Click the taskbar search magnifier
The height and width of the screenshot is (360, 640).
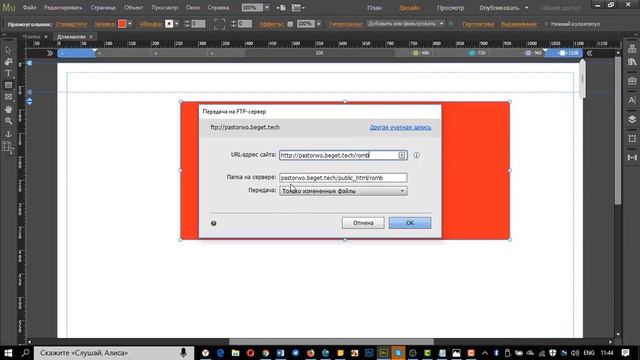point(25,353)
